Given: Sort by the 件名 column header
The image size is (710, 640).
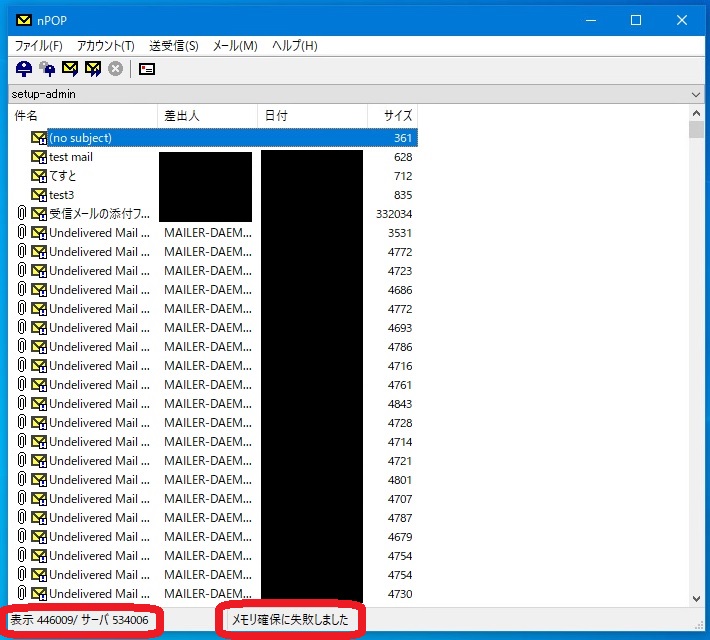Looking at the screenshot, I should pyautogui.click(x=83, y=116).
